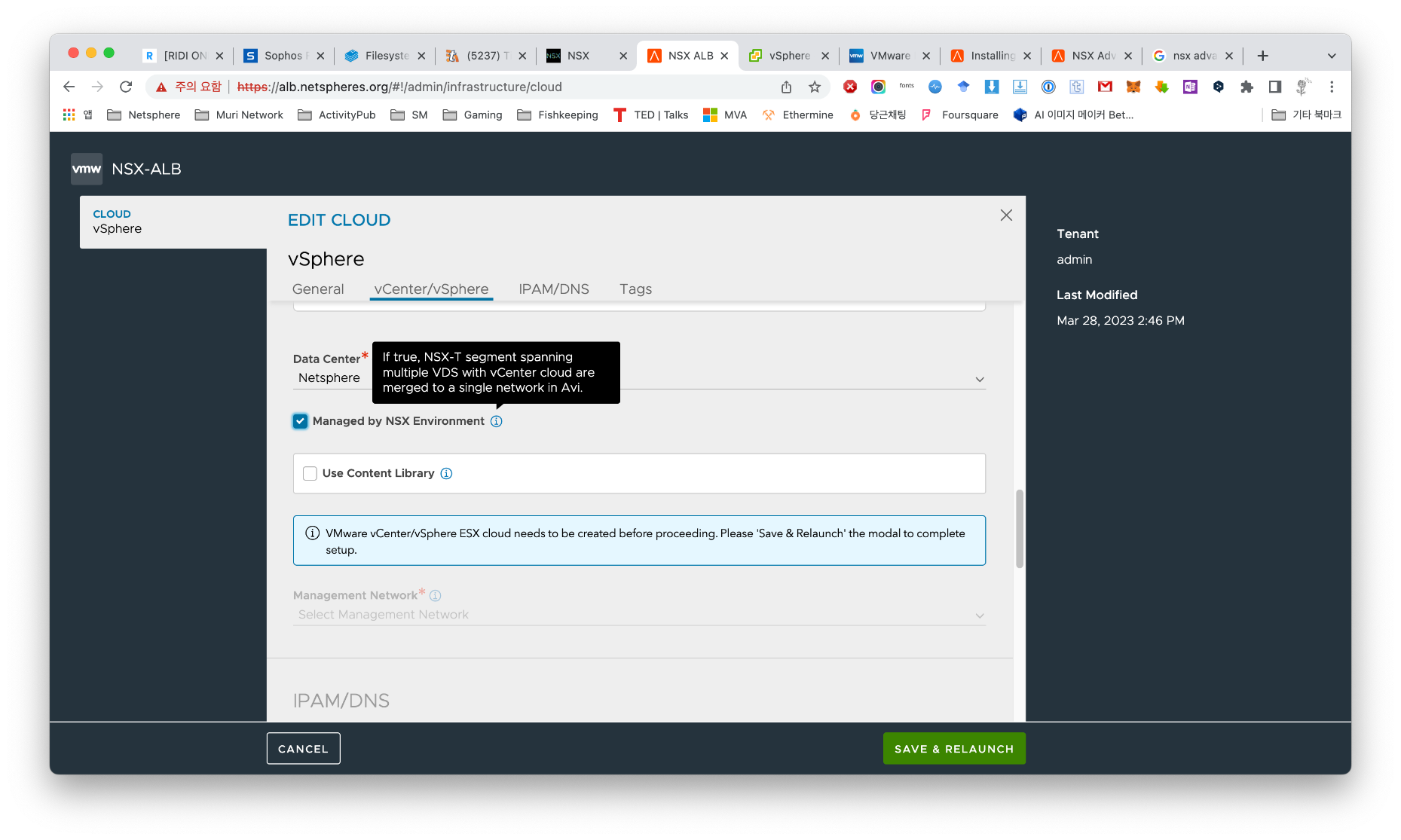Open the Gaming bookmarks folder
This screenshot has width=1401, height=840.
[473, 115]
